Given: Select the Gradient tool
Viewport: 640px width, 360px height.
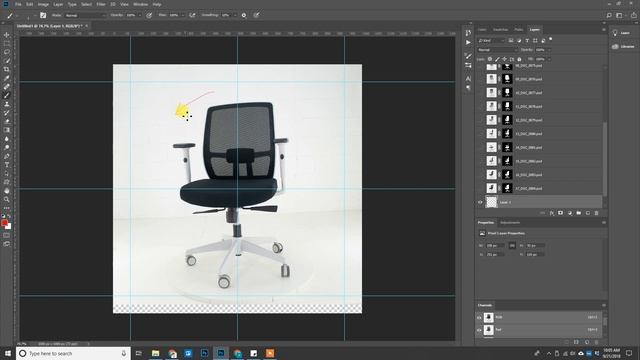Looking at the screenshot, I should tap(7, 130).
